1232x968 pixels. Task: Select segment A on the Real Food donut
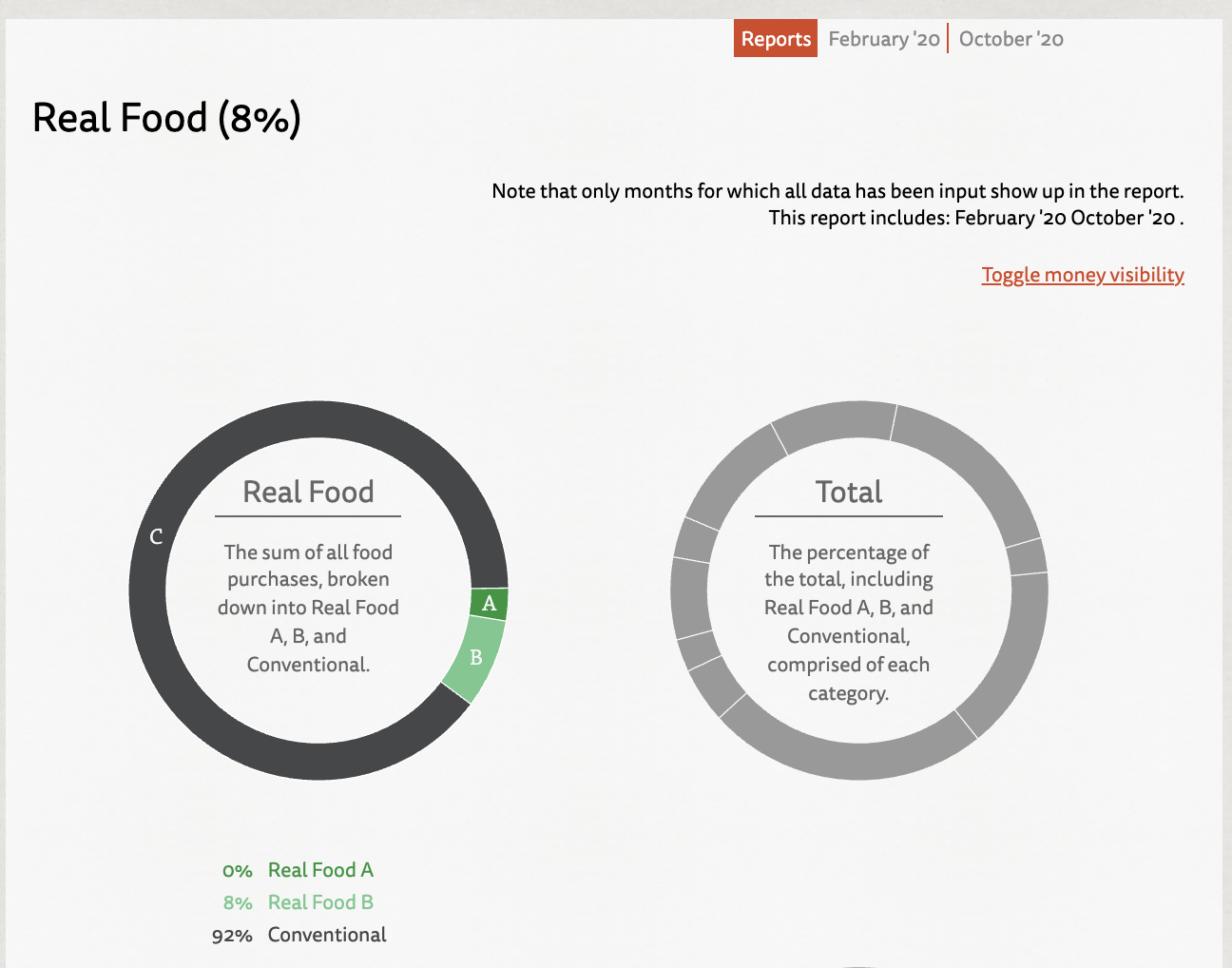(x=490, y=604)
